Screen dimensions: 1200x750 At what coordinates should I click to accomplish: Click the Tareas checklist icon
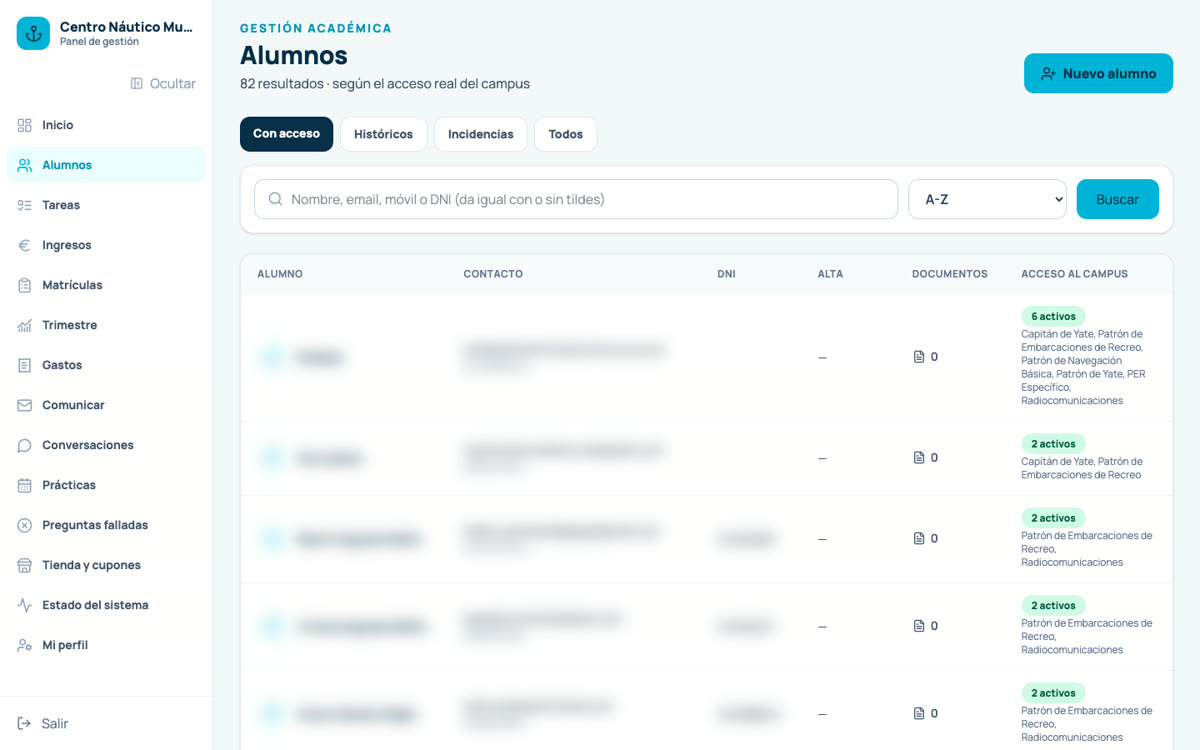click(x=25, y=205)
